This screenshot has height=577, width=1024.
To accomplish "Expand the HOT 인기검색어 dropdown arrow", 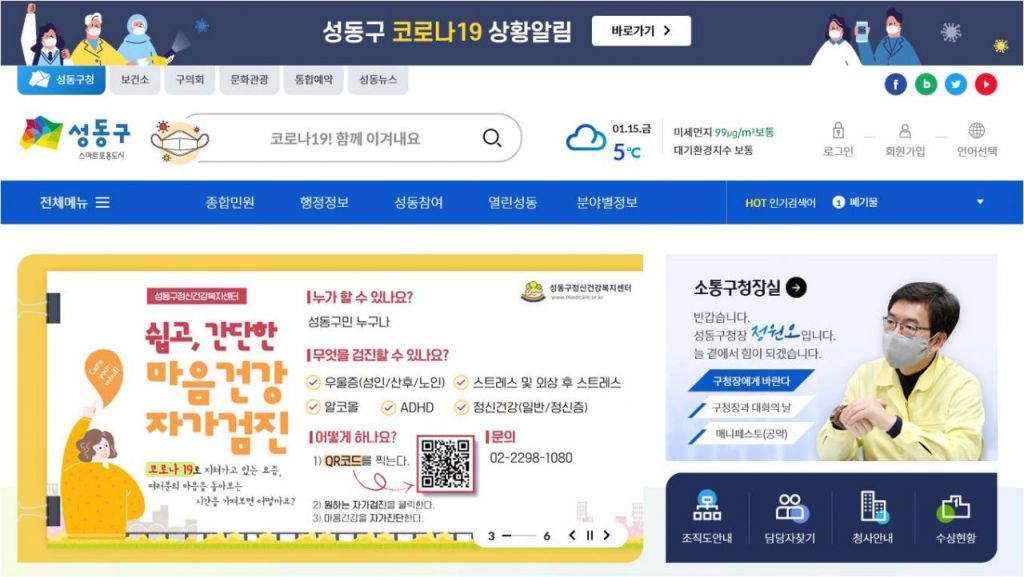I will (979, 203).
